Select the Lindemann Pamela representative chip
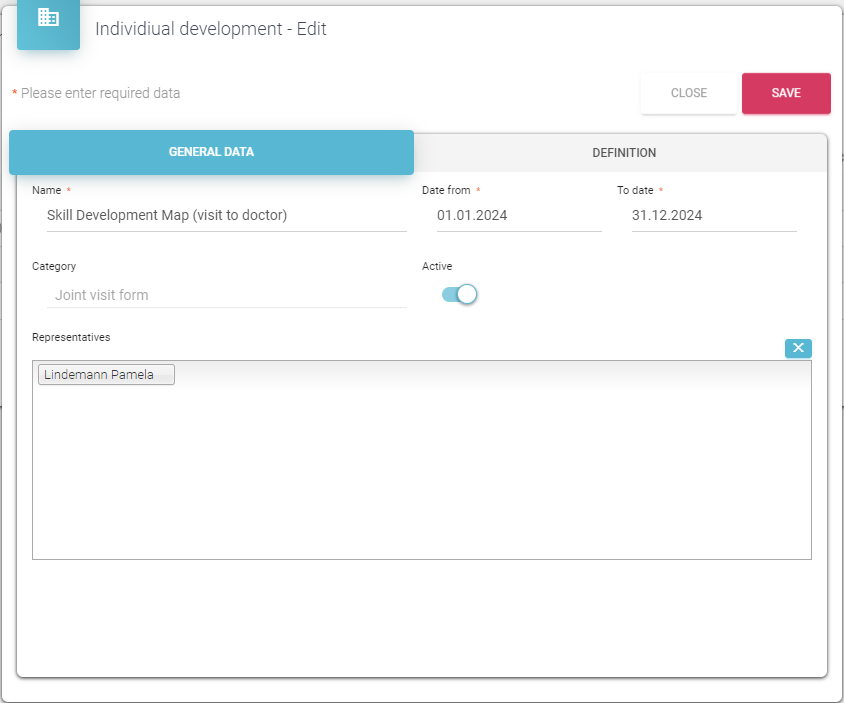844x703 pixels. (106, 375)
